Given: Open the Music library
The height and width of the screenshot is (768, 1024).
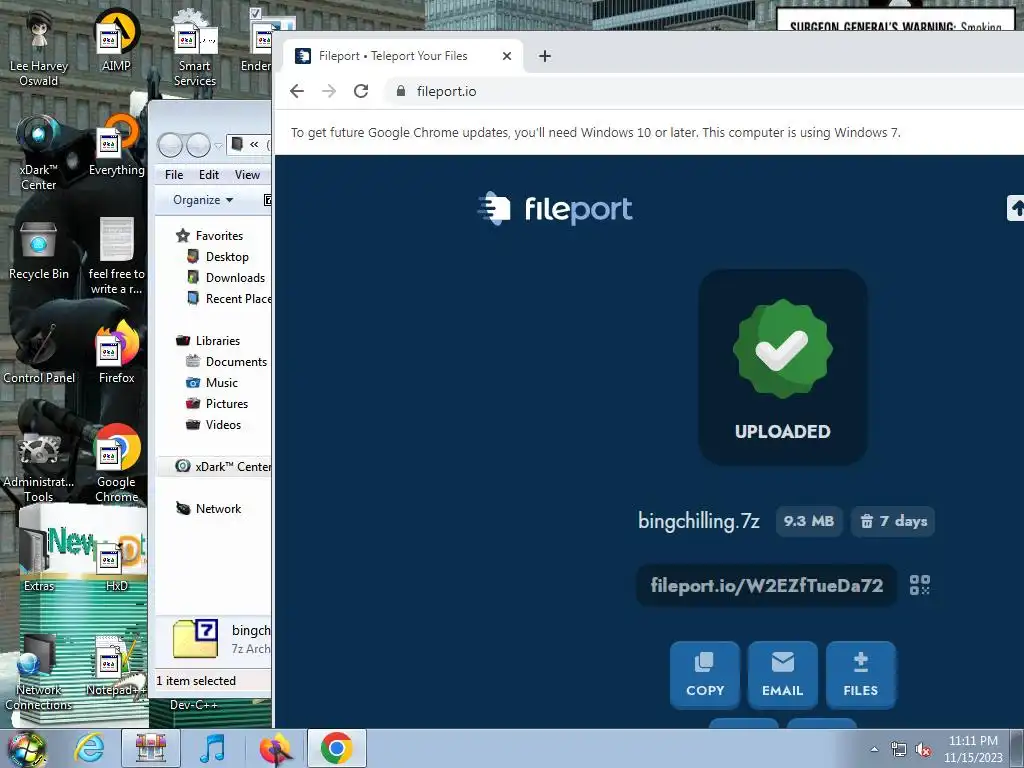Looking at the screenshot, I should tap(212, 383).
